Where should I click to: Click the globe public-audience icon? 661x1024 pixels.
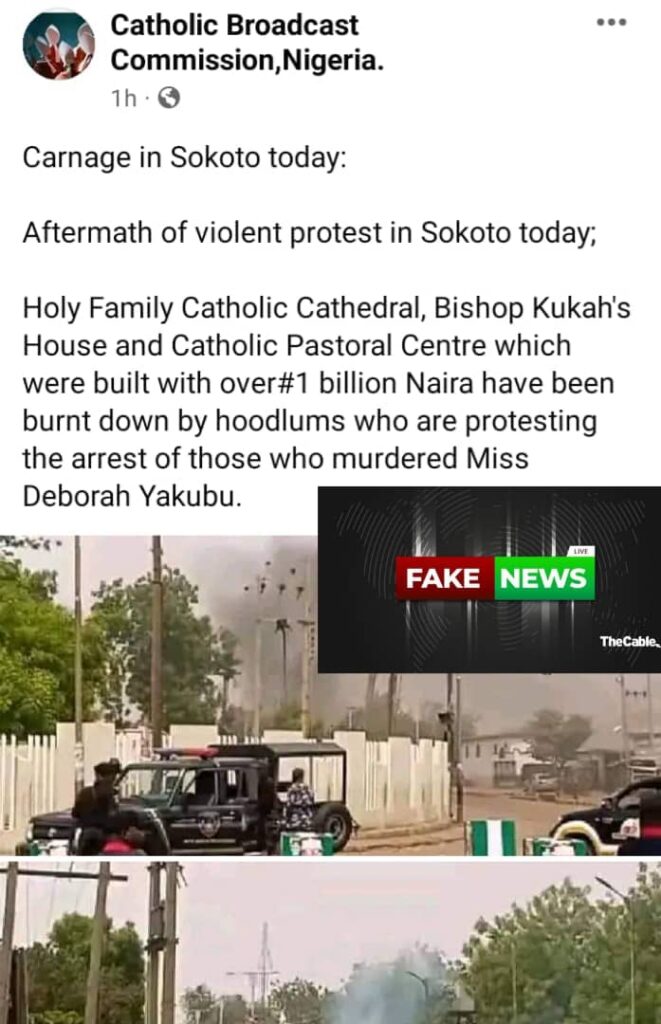(x=169, y=98)
